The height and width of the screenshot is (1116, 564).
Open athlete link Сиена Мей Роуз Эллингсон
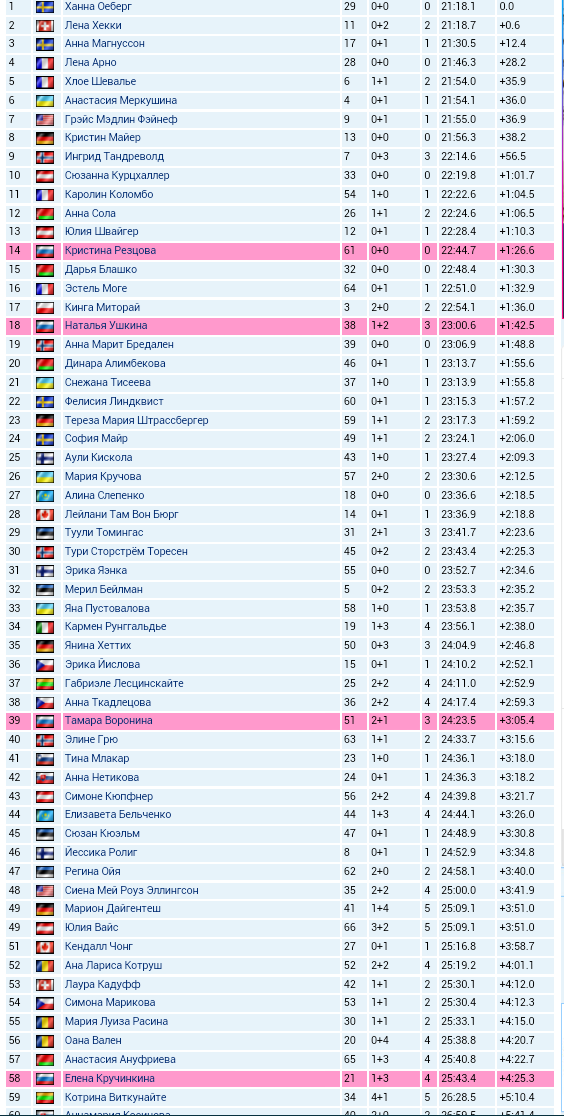coord(131,890)
